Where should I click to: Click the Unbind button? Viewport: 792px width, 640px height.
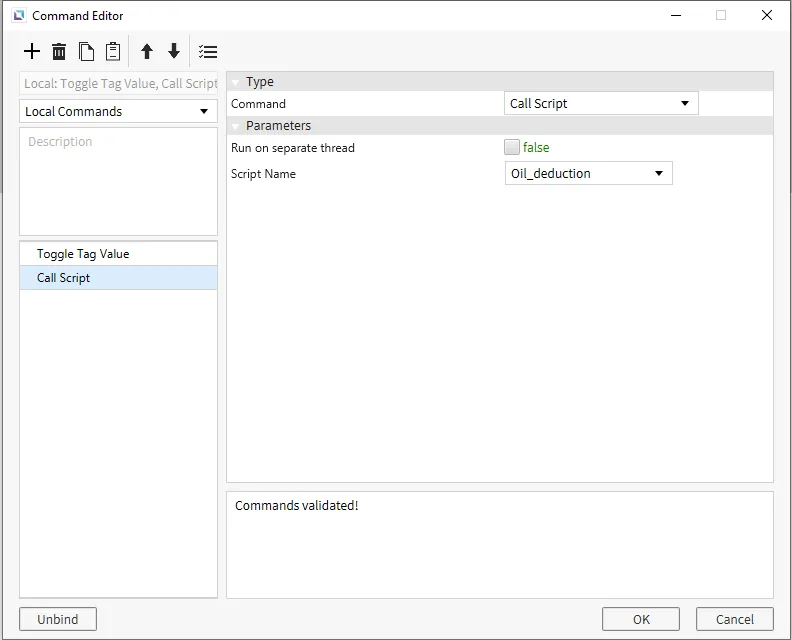point(58,619)
